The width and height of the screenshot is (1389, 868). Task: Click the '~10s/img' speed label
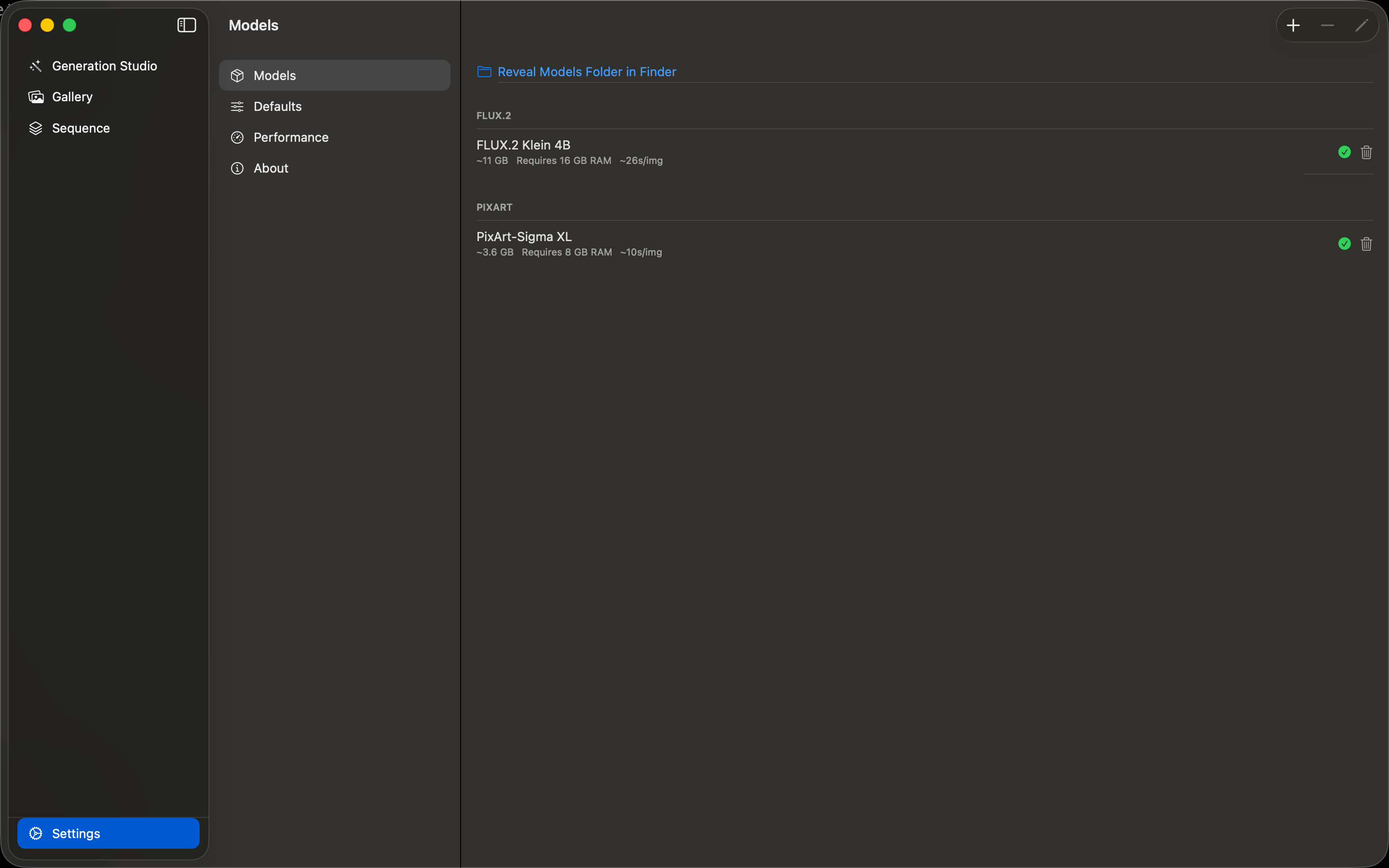pos(641,253)
